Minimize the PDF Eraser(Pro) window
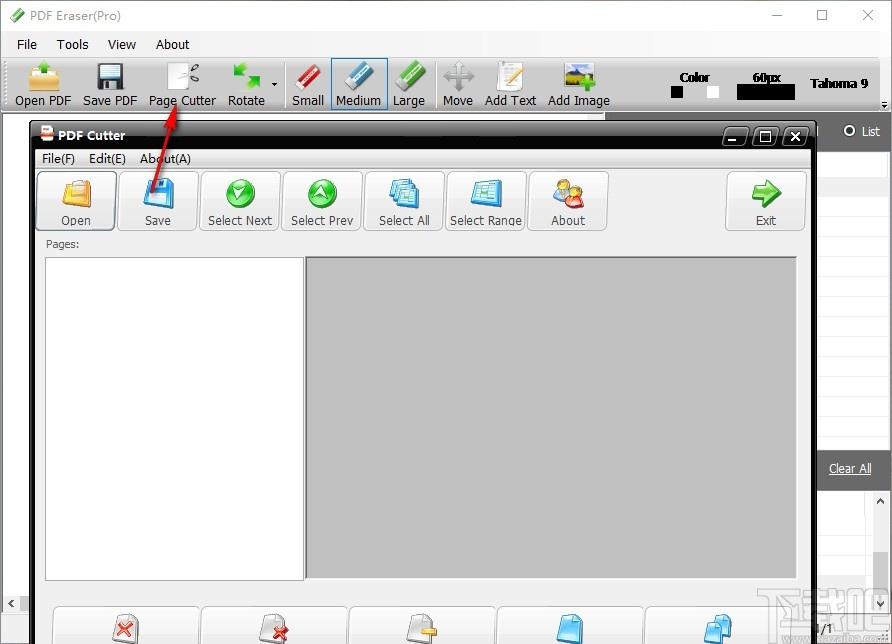 777,15
